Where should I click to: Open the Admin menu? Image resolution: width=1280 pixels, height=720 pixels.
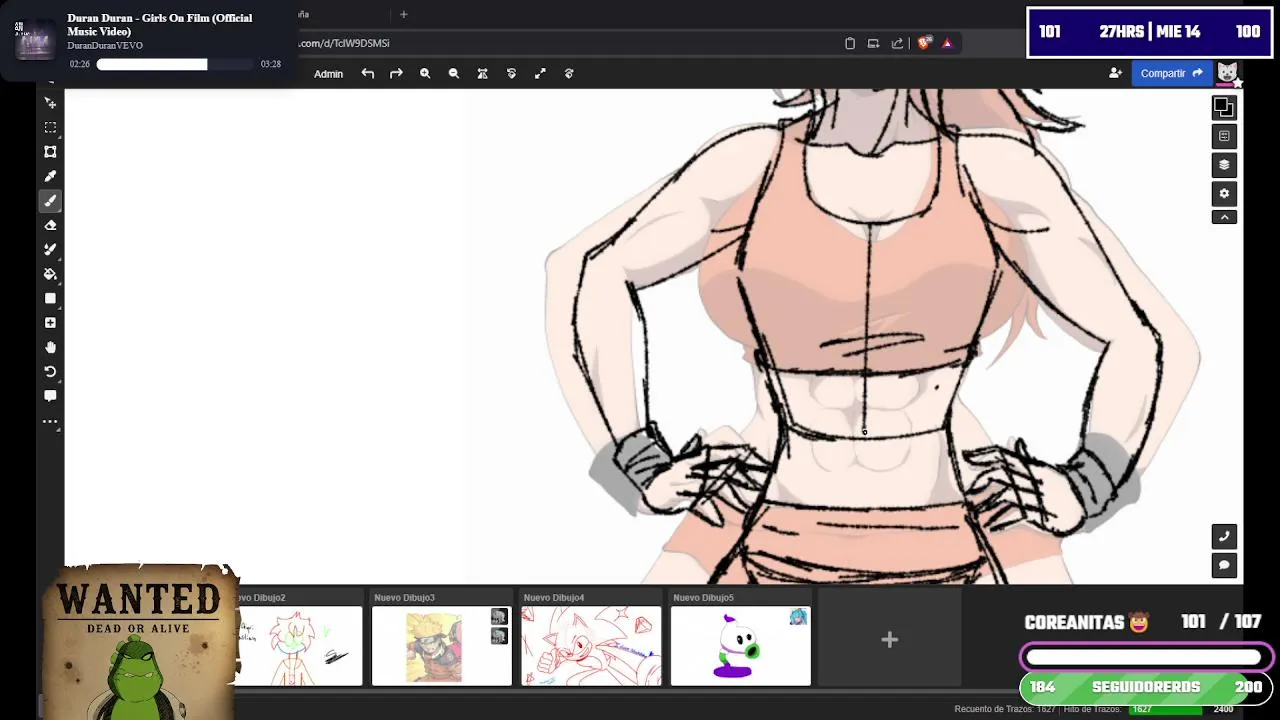coord(328,74)
